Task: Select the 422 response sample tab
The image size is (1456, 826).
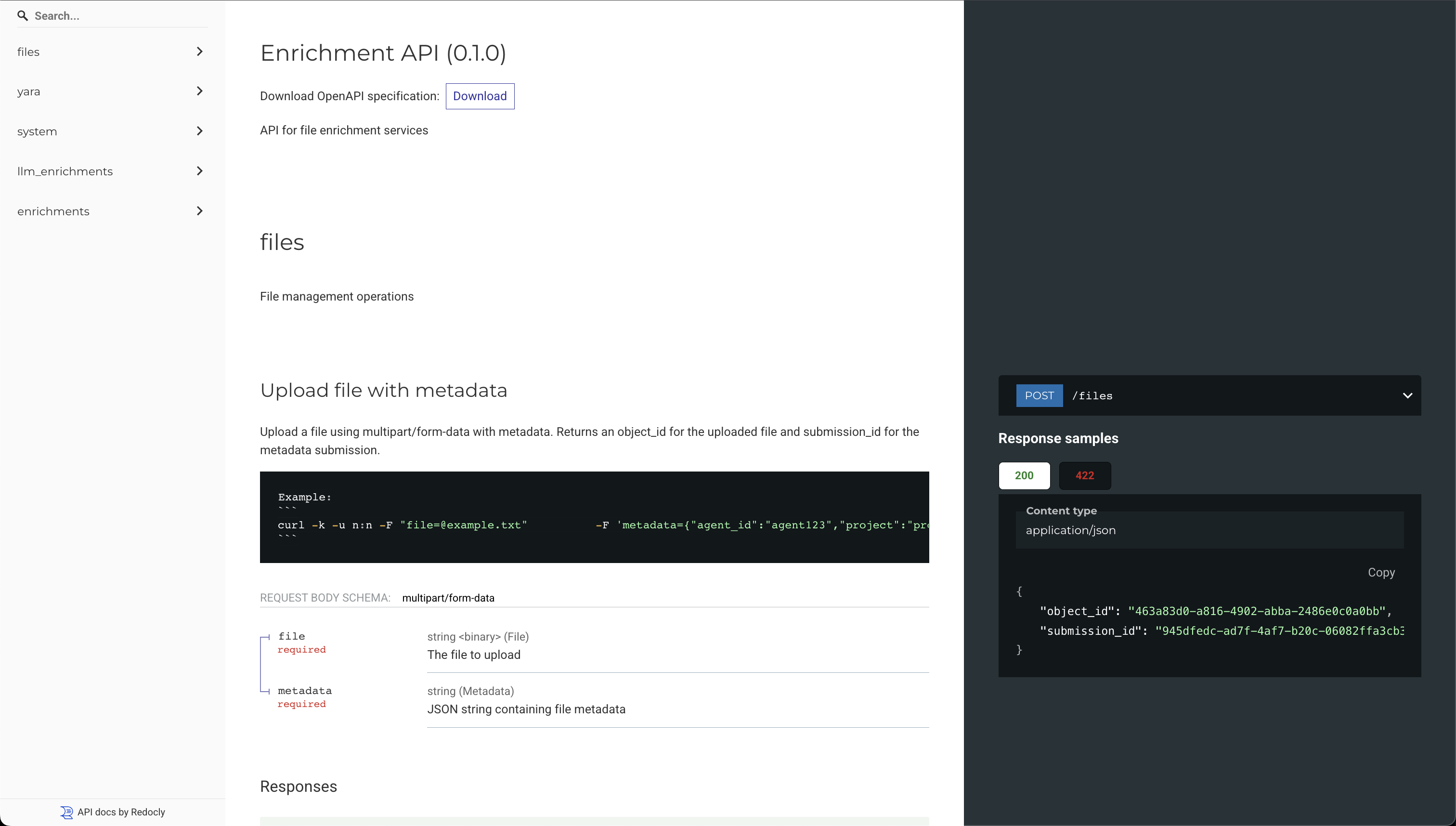Action: [x=1084, y=475]
